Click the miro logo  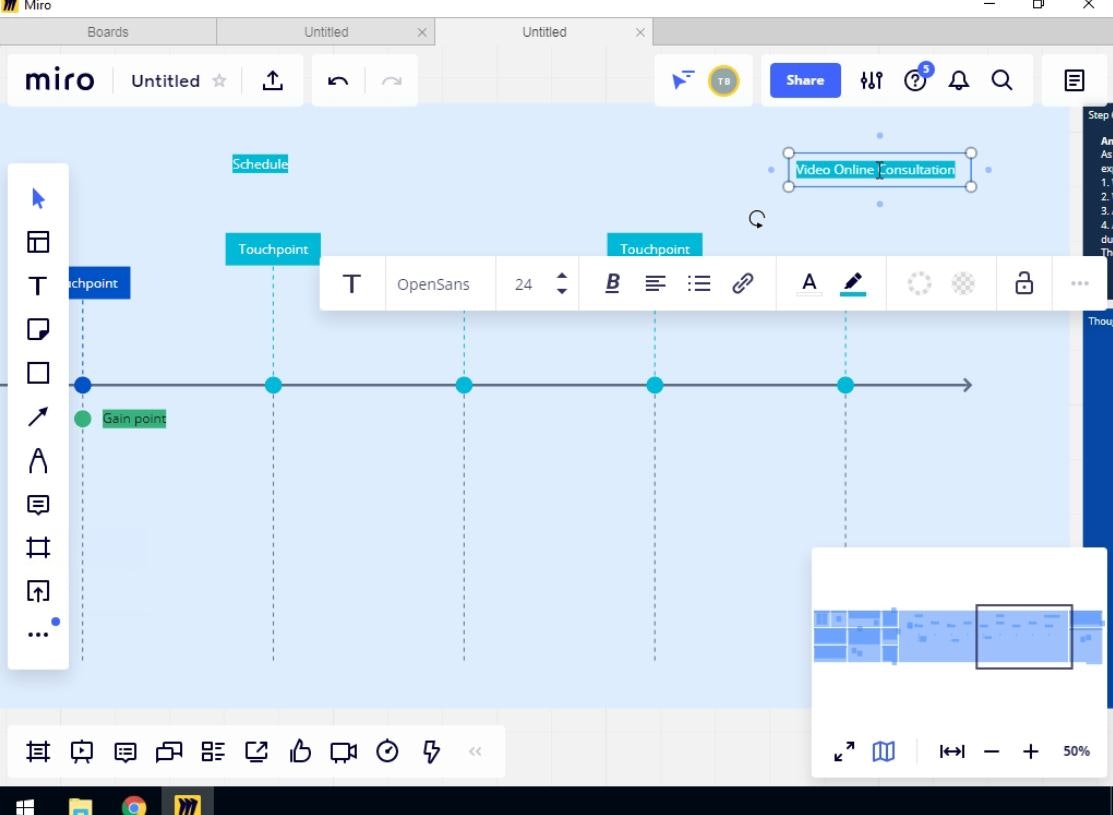[x=60, y=80]
